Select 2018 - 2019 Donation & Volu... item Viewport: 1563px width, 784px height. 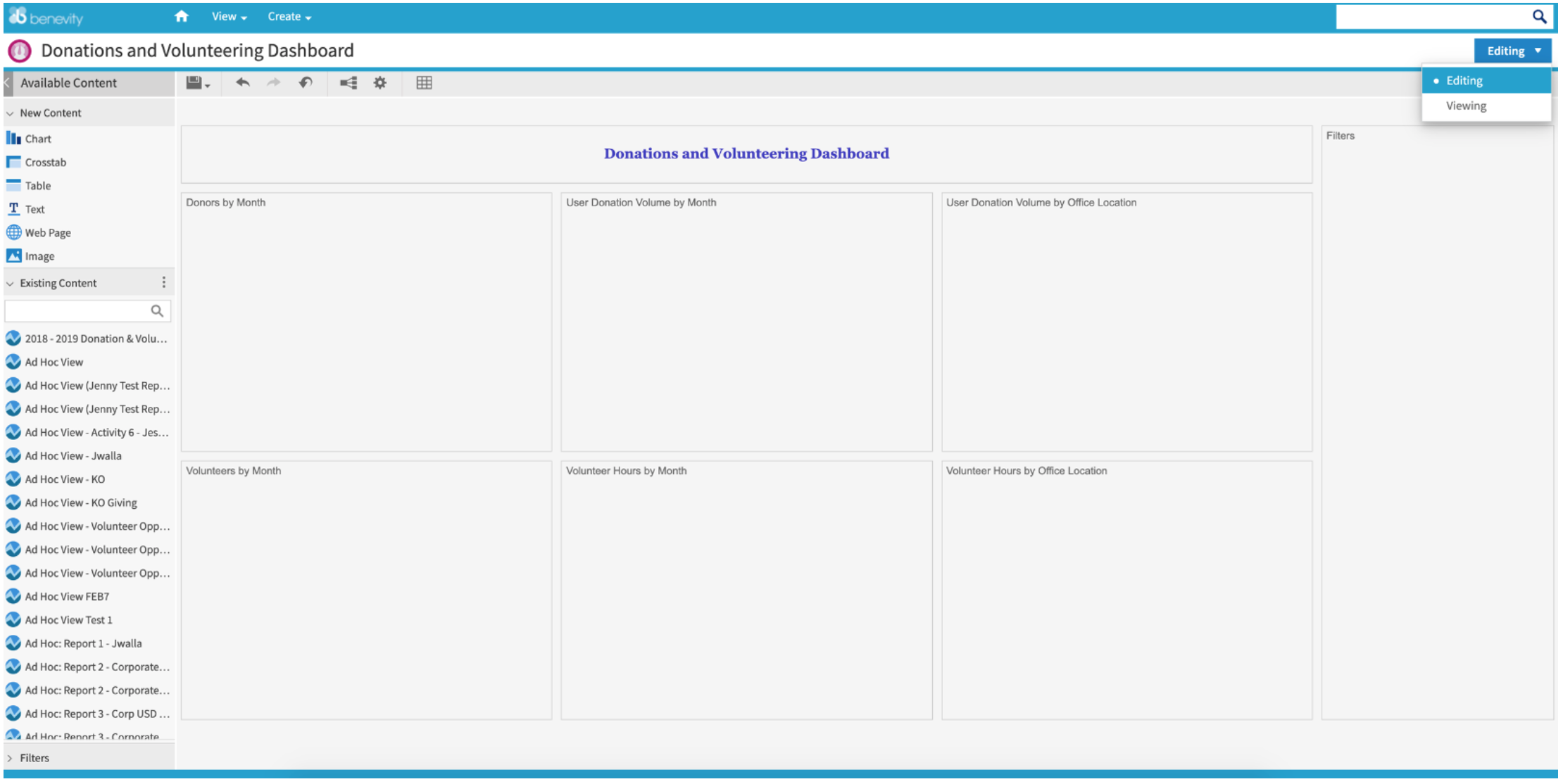click(87, 339)
